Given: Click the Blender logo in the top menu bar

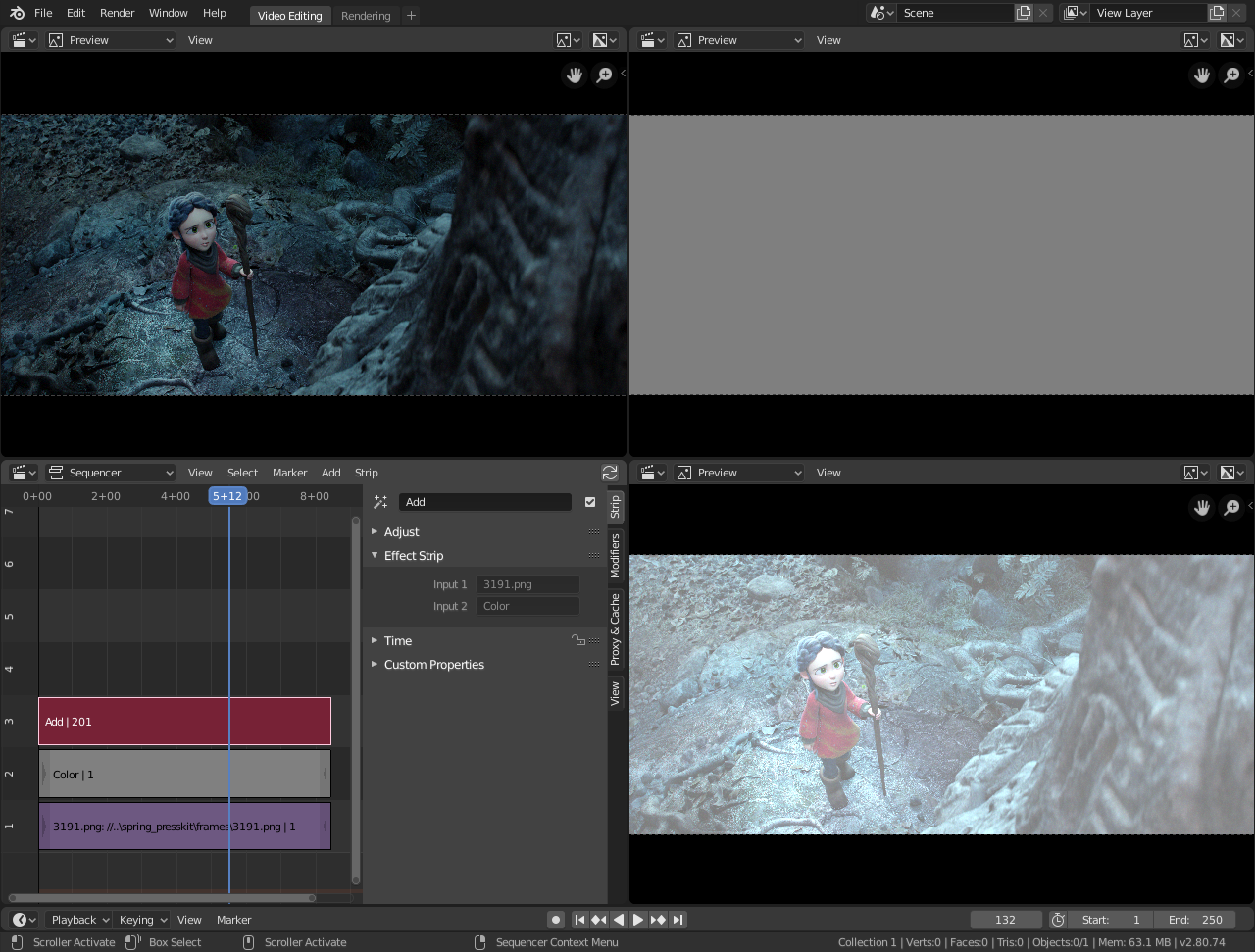Looking at the screenshot, I should pos(15,12).
